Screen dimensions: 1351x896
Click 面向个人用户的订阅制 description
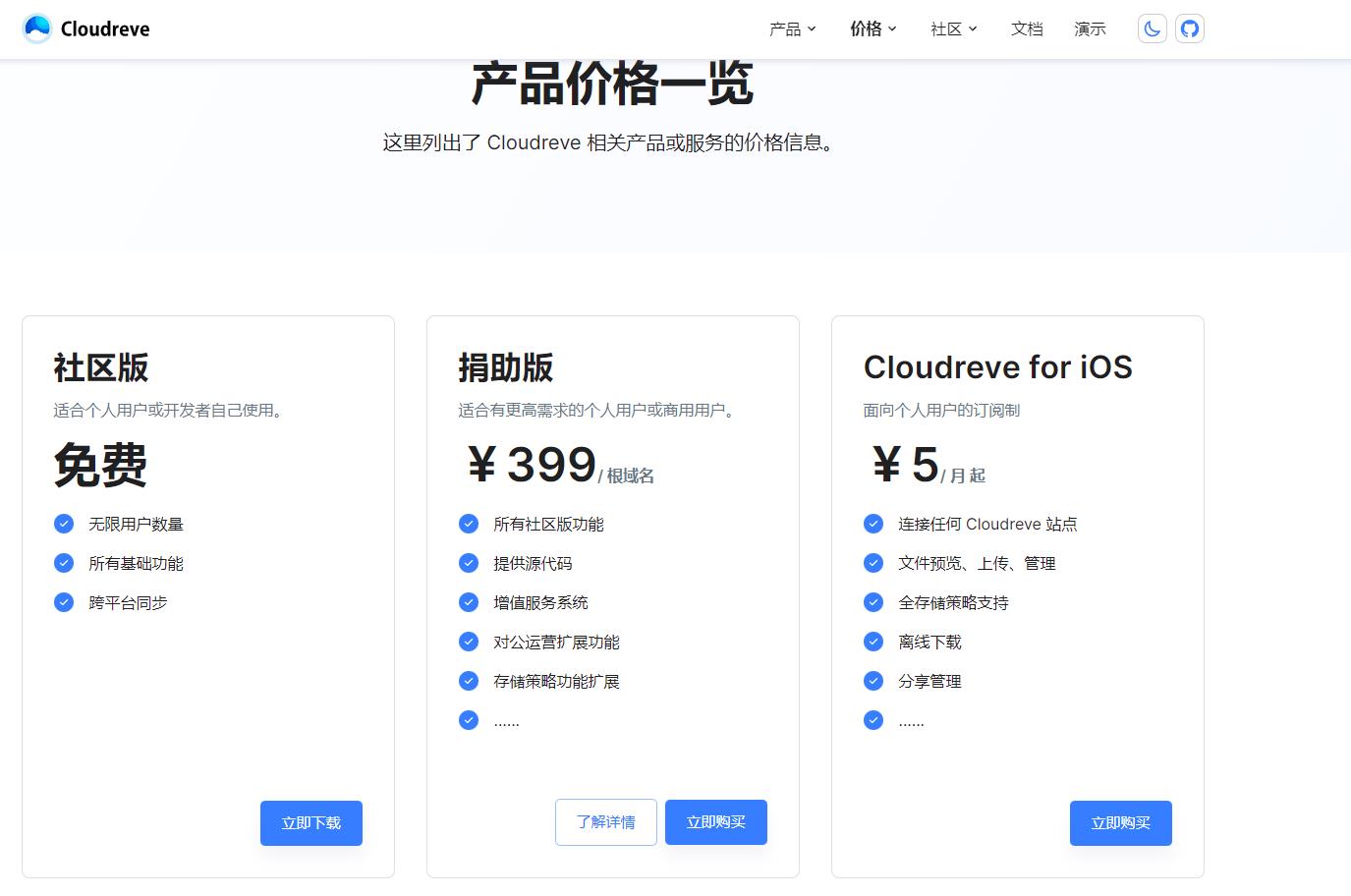(941, 411)
